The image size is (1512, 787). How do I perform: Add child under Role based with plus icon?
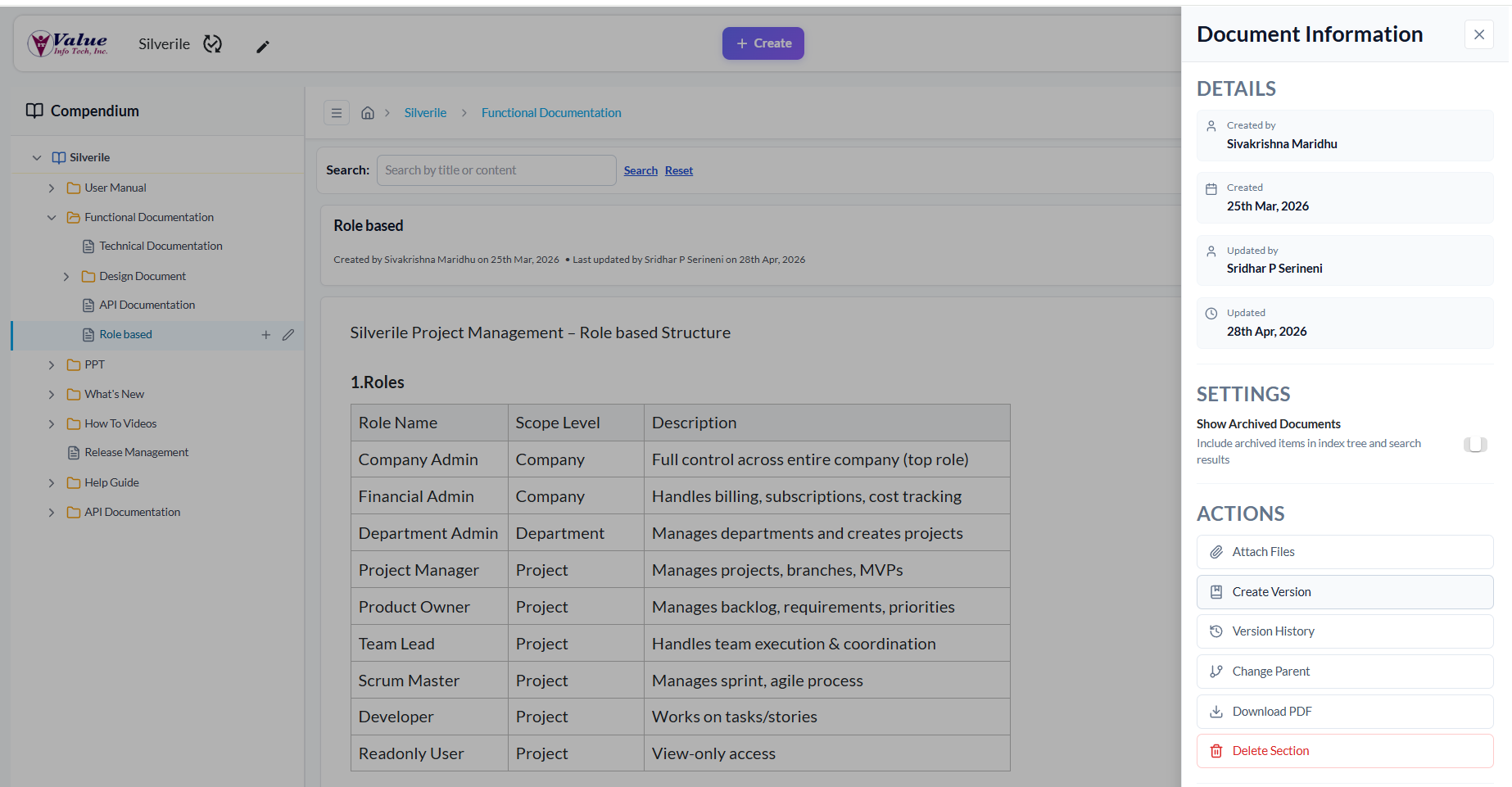(266, 335)
